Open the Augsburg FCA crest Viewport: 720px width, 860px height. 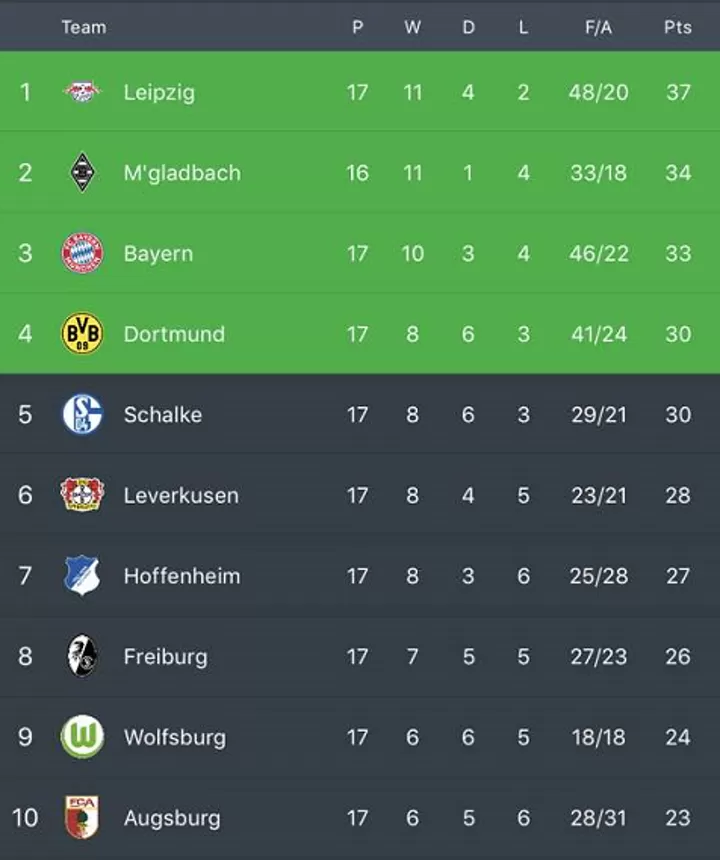(82, 817)
